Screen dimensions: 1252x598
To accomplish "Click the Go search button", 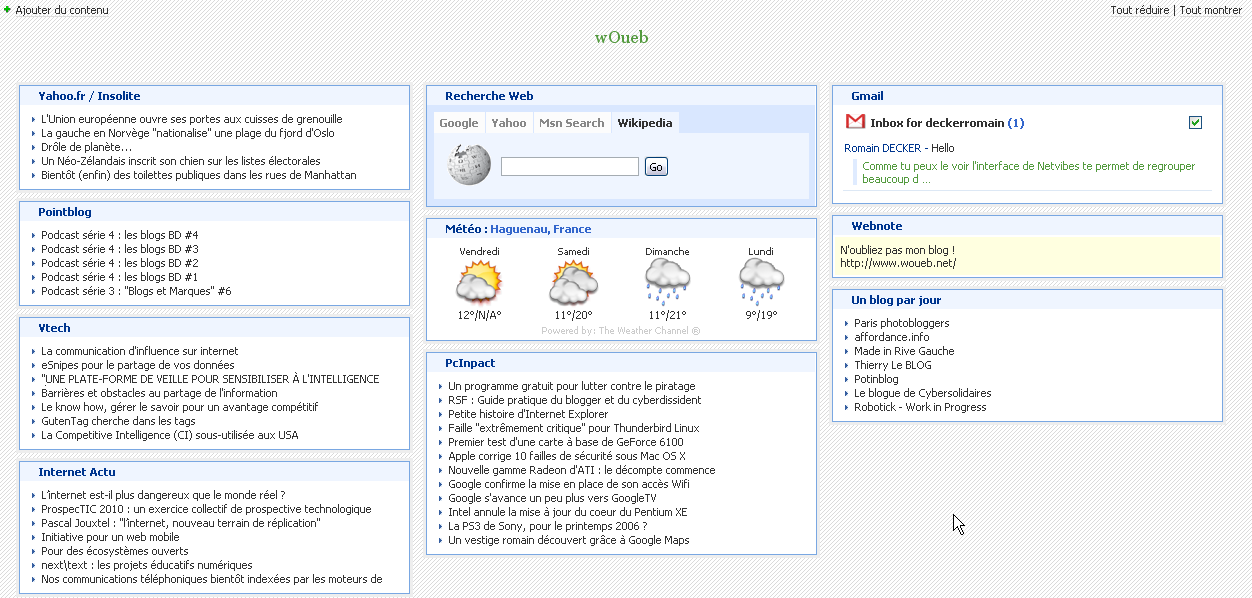I will coord(656,167).
